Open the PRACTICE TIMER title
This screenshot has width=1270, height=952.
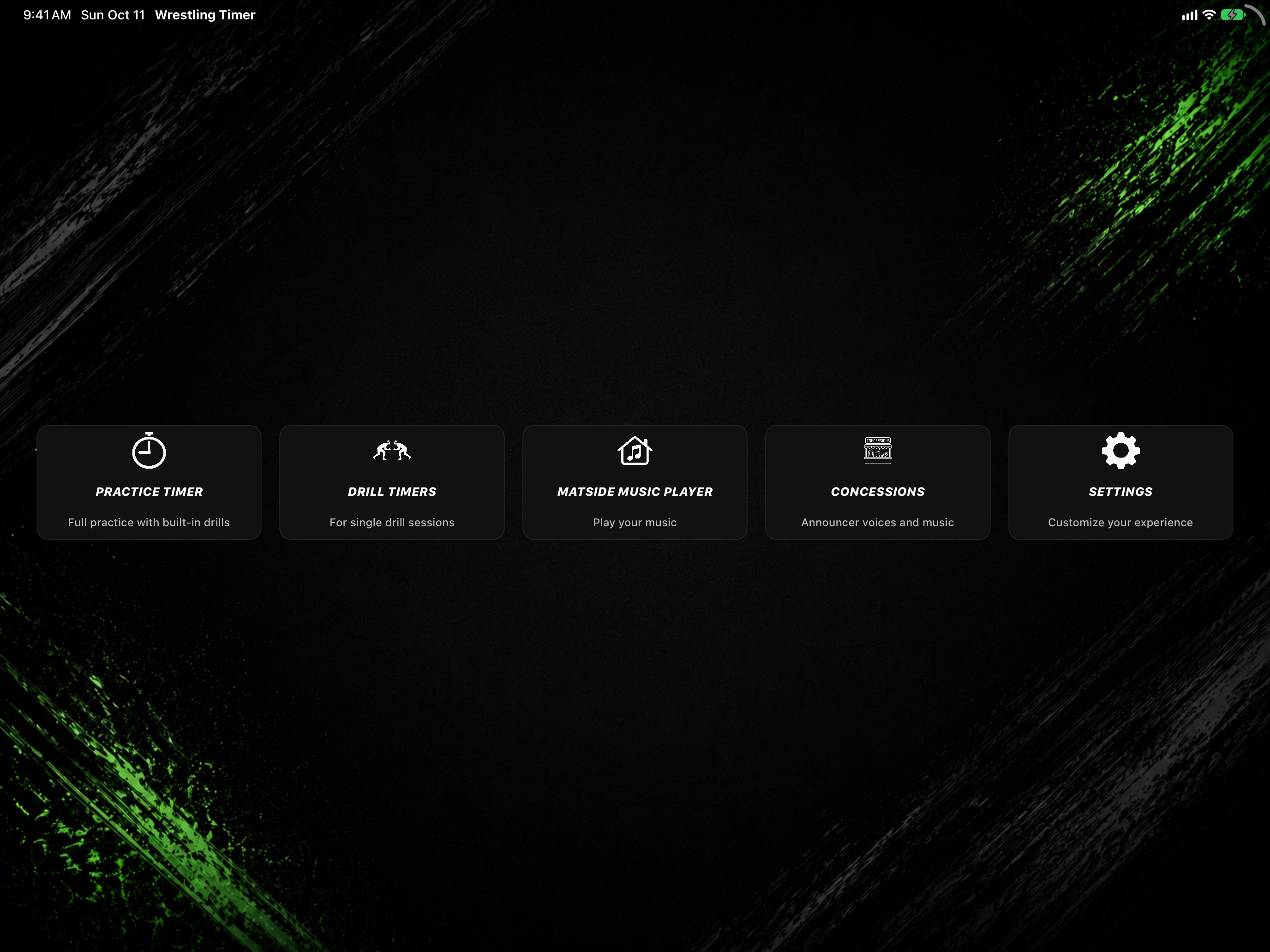pos(149,492)
